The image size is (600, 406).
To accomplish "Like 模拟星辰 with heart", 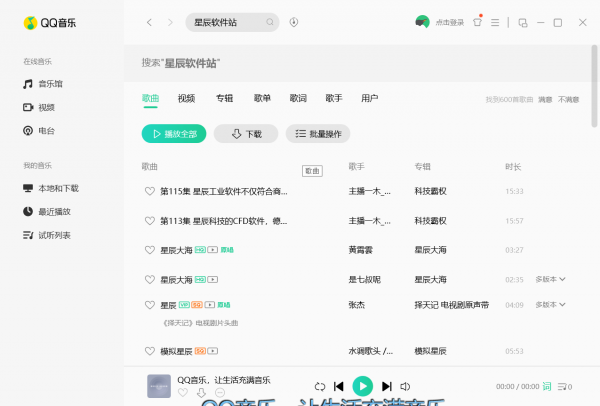I will coord(150,351).
